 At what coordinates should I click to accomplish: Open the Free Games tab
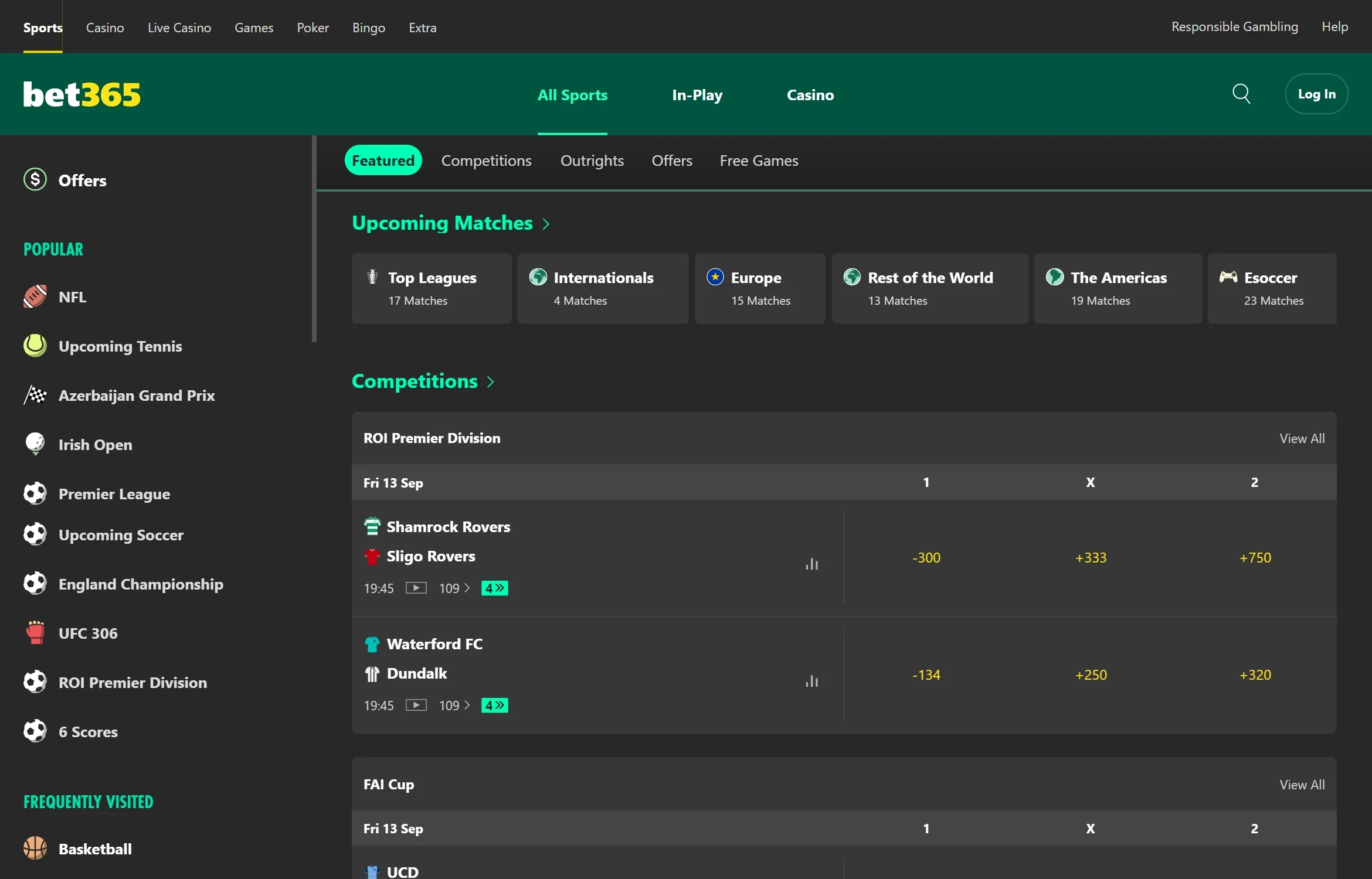point(759,161)
